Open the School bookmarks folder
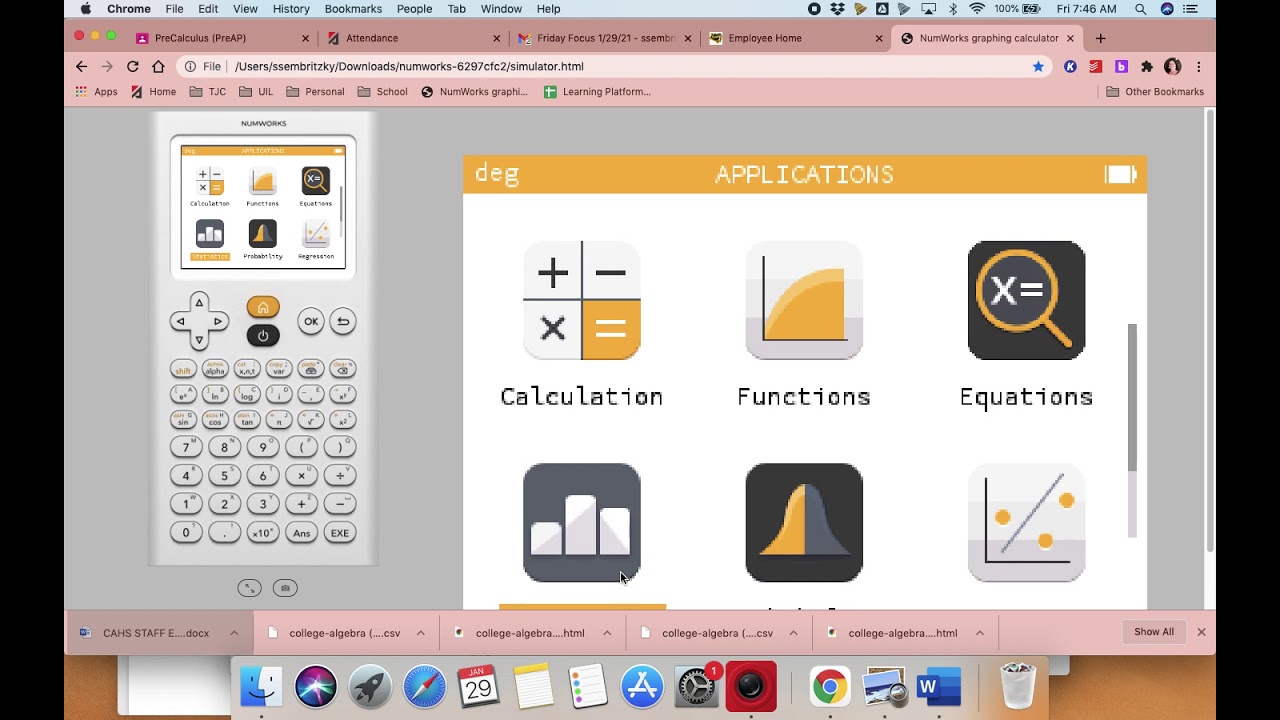 pyautogui.click(x=382, y=92)
